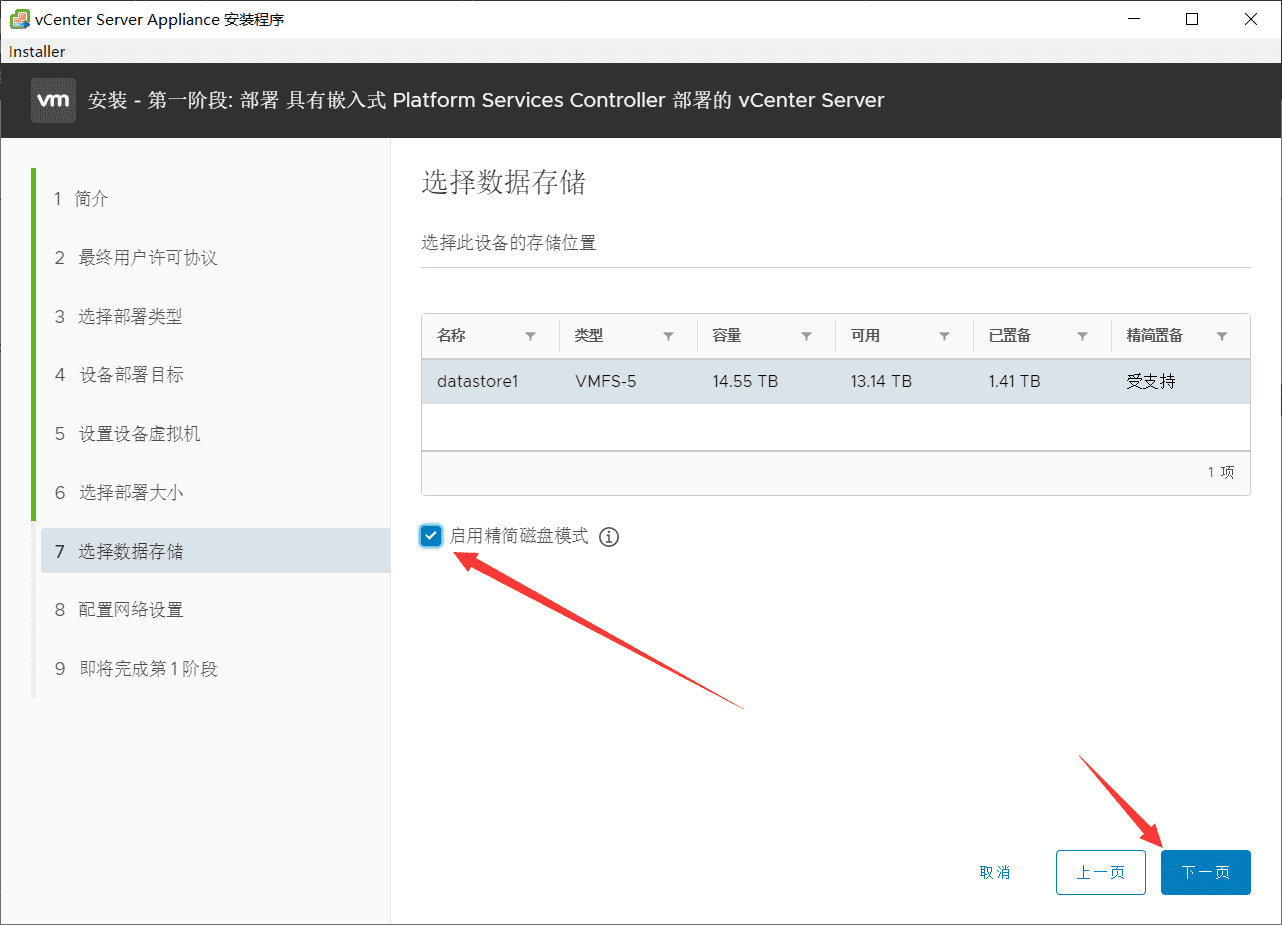Open the filter on 精简置备 column
1282x925 pixels.
1222,336
